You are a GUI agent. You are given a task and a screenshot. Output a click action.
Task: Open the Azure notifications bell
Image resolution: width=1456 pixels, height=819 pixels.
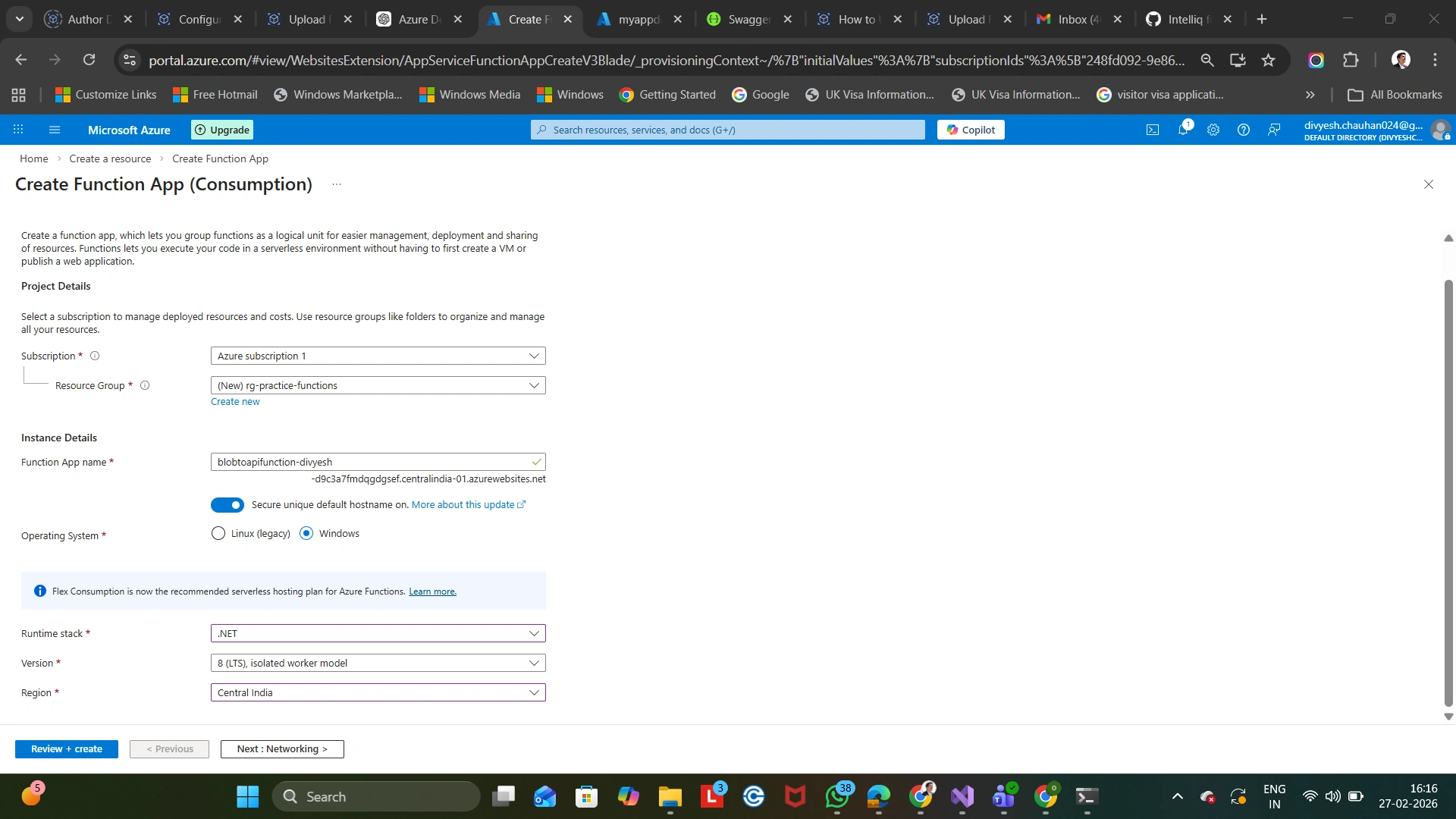click(x=1183, y=130)
